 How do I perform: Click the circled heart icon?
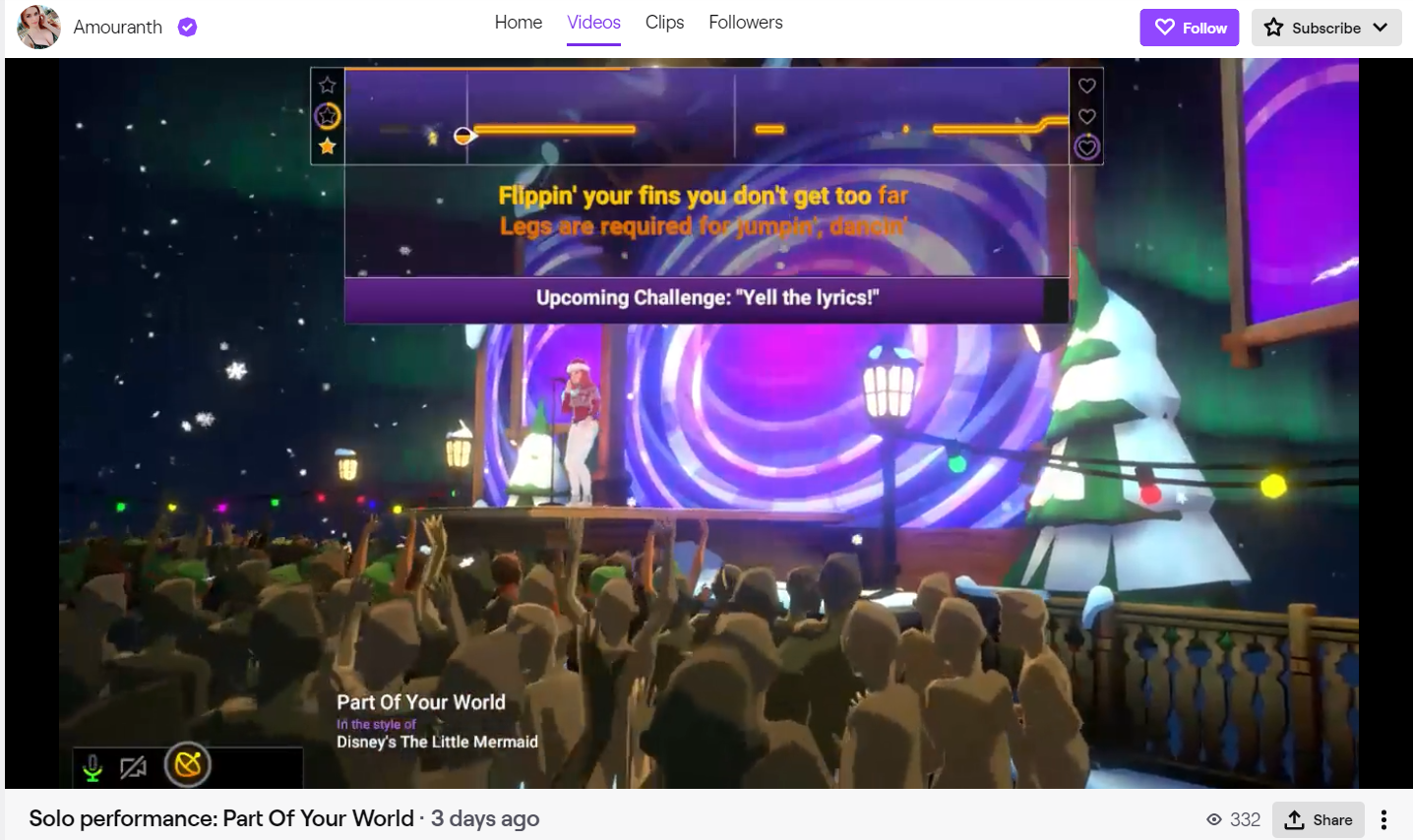[1087, 148]
